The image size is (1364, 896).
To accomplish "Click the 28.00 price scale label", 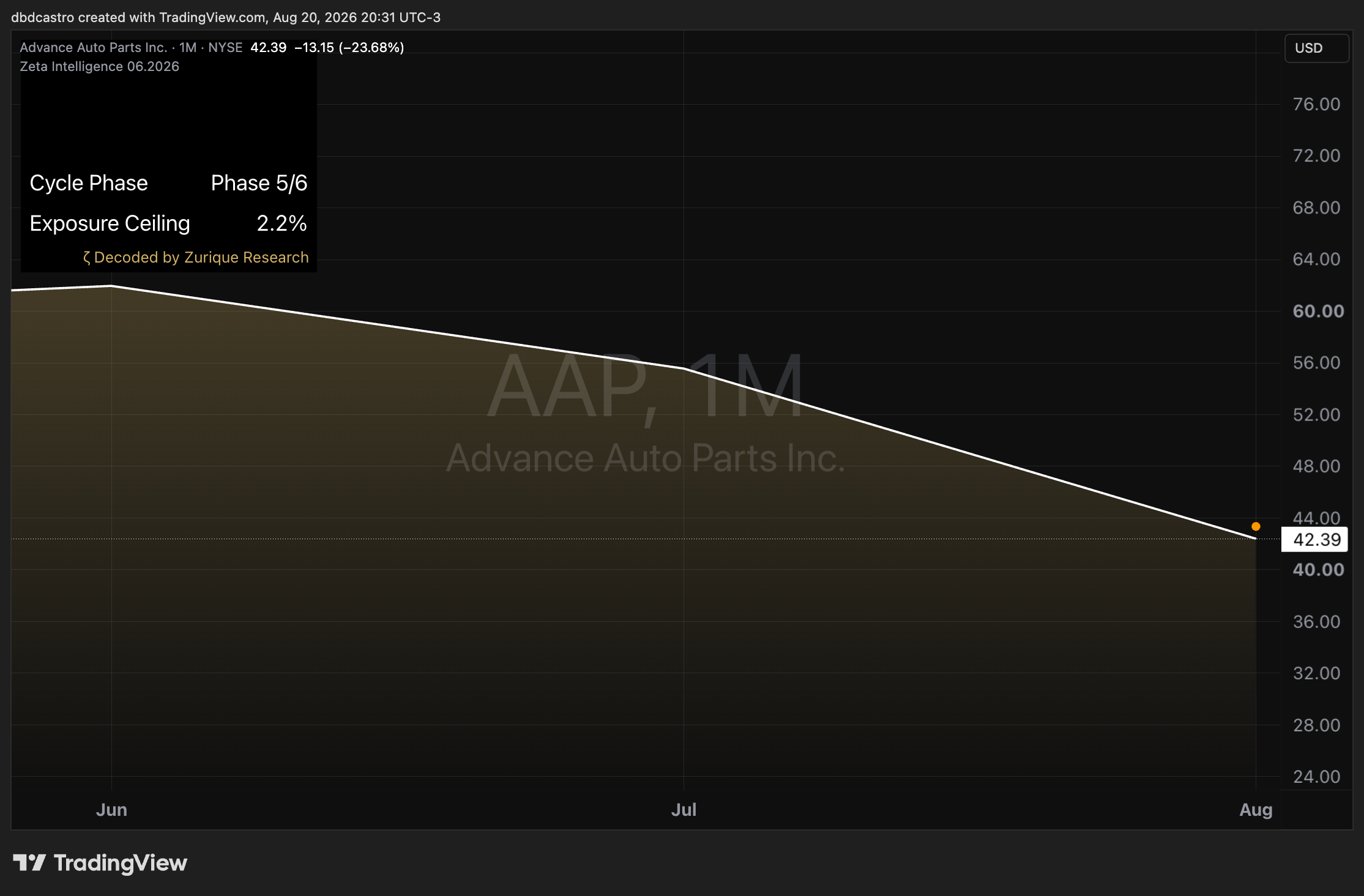I will [x=1316, y=725].
